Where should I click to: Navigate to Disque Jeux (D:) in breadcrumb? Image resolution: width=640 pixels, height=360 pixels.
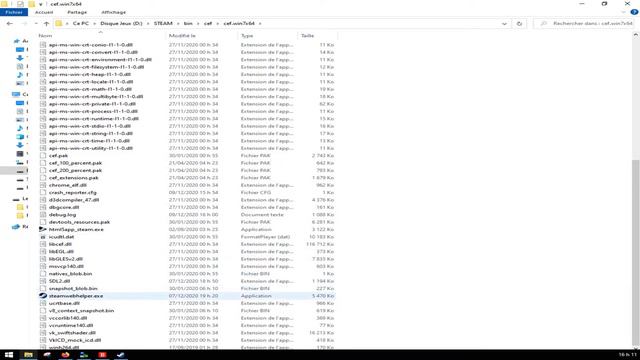point(121,24)
